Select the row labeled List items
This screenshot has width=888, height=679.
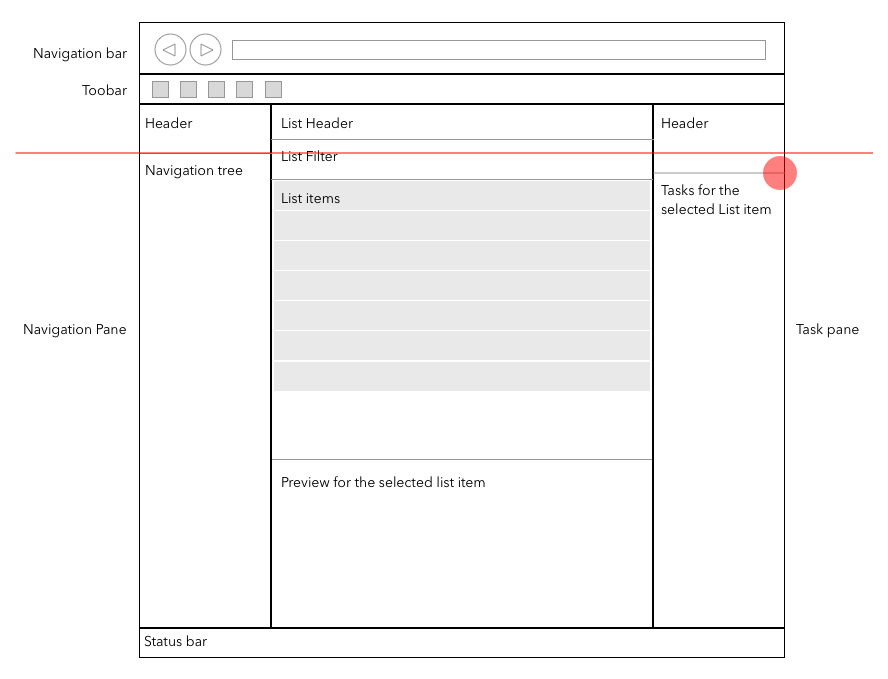pos(462,196)
